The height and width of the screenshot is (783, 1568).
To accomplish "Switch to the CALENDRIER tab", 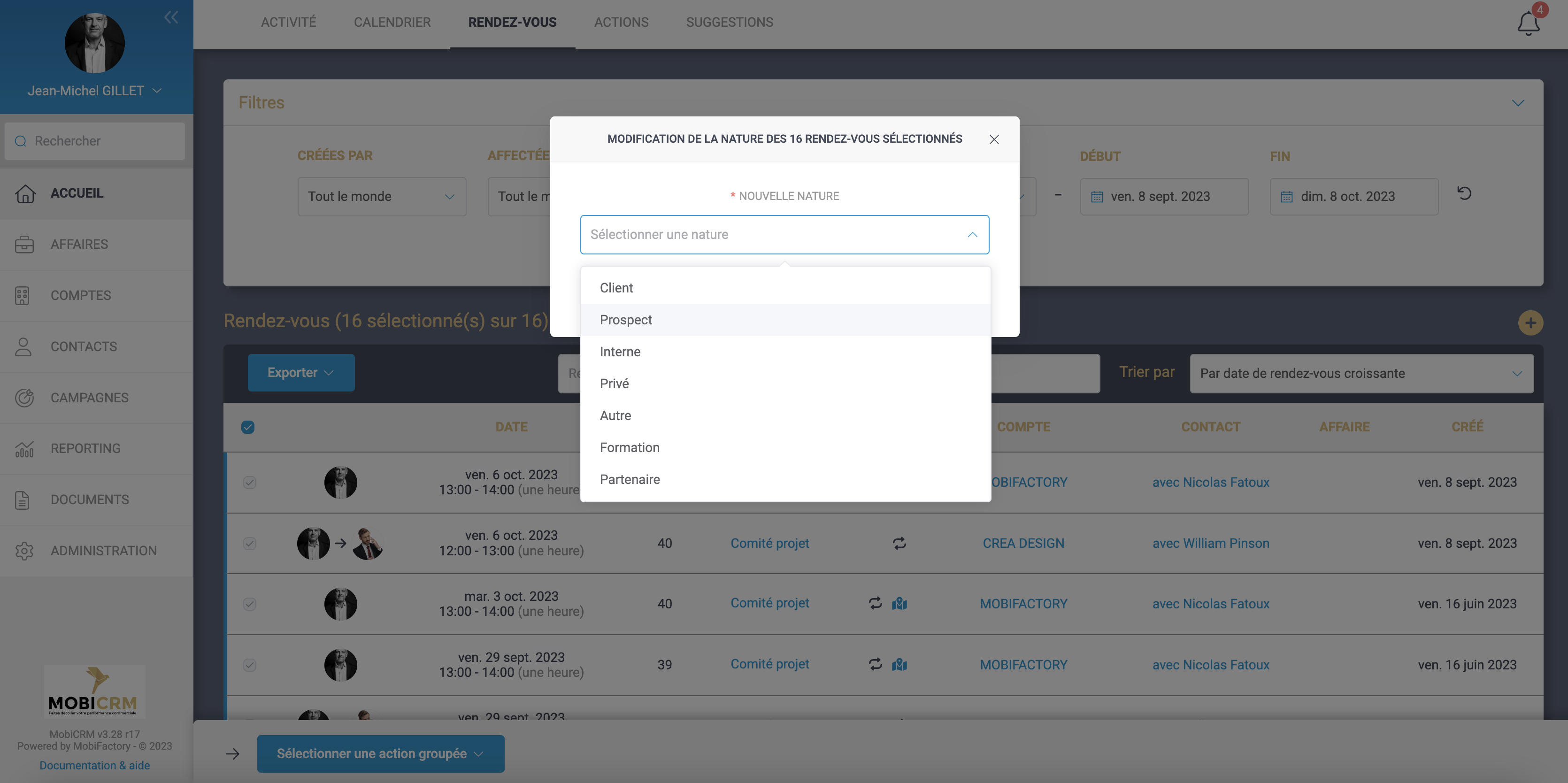I will [392, 23].
